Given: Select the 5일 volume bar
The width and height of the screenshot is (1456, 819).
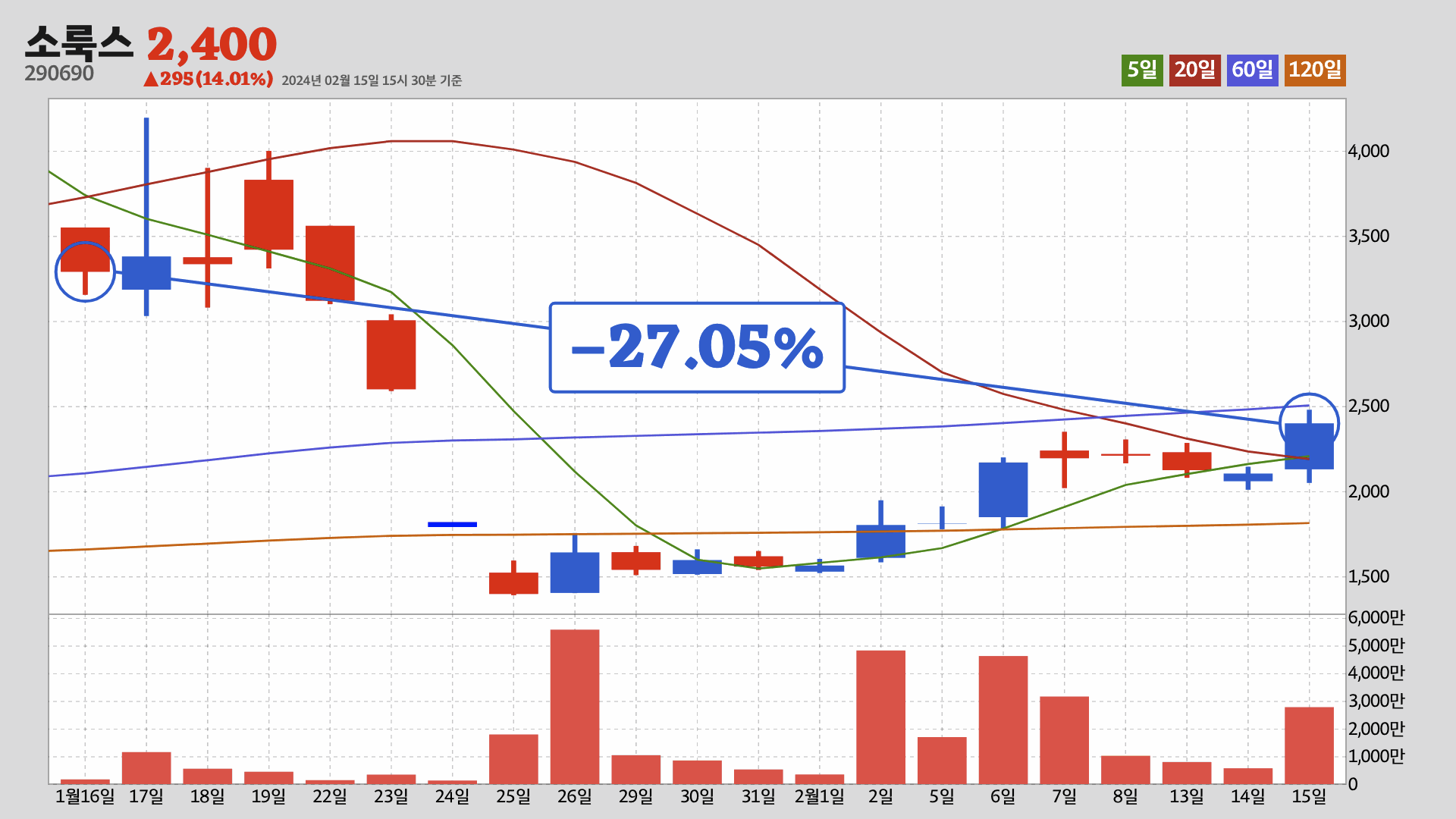Looking at the screenshot, I should 942,761.
